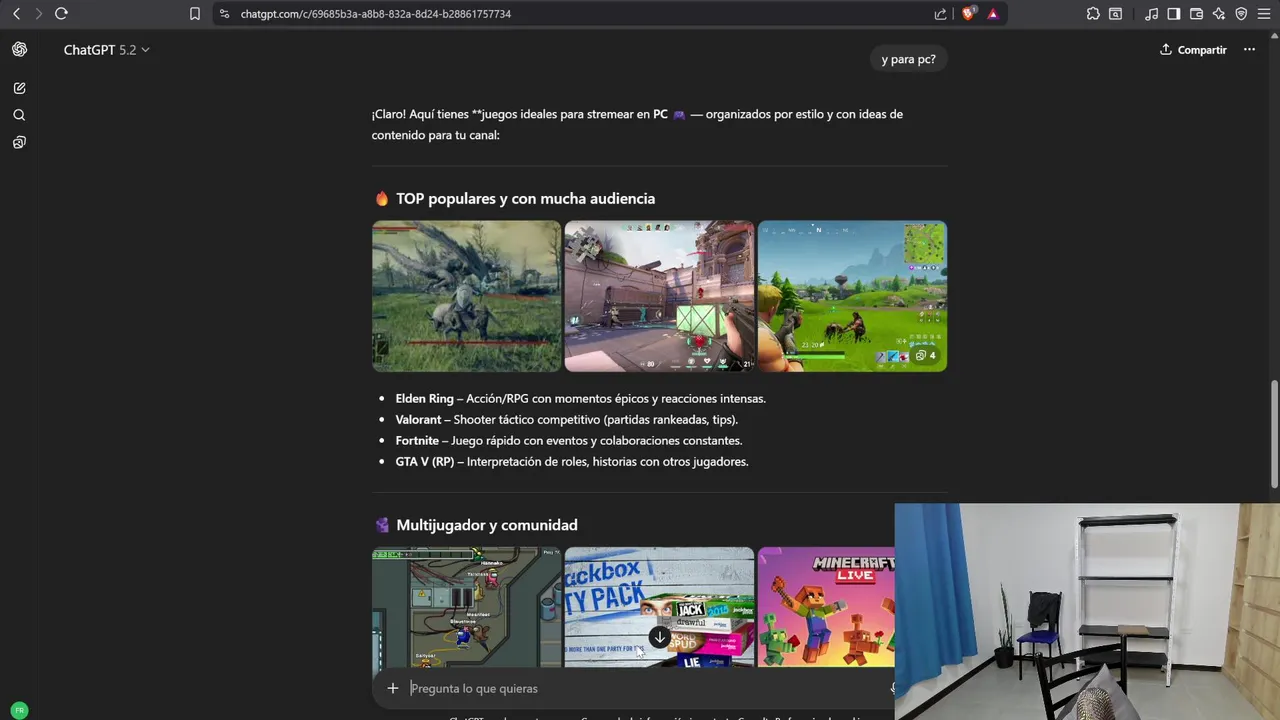Open the Jackbox Party Pack thumbnail
This screenshot has height=720, width=1280.
659,607
